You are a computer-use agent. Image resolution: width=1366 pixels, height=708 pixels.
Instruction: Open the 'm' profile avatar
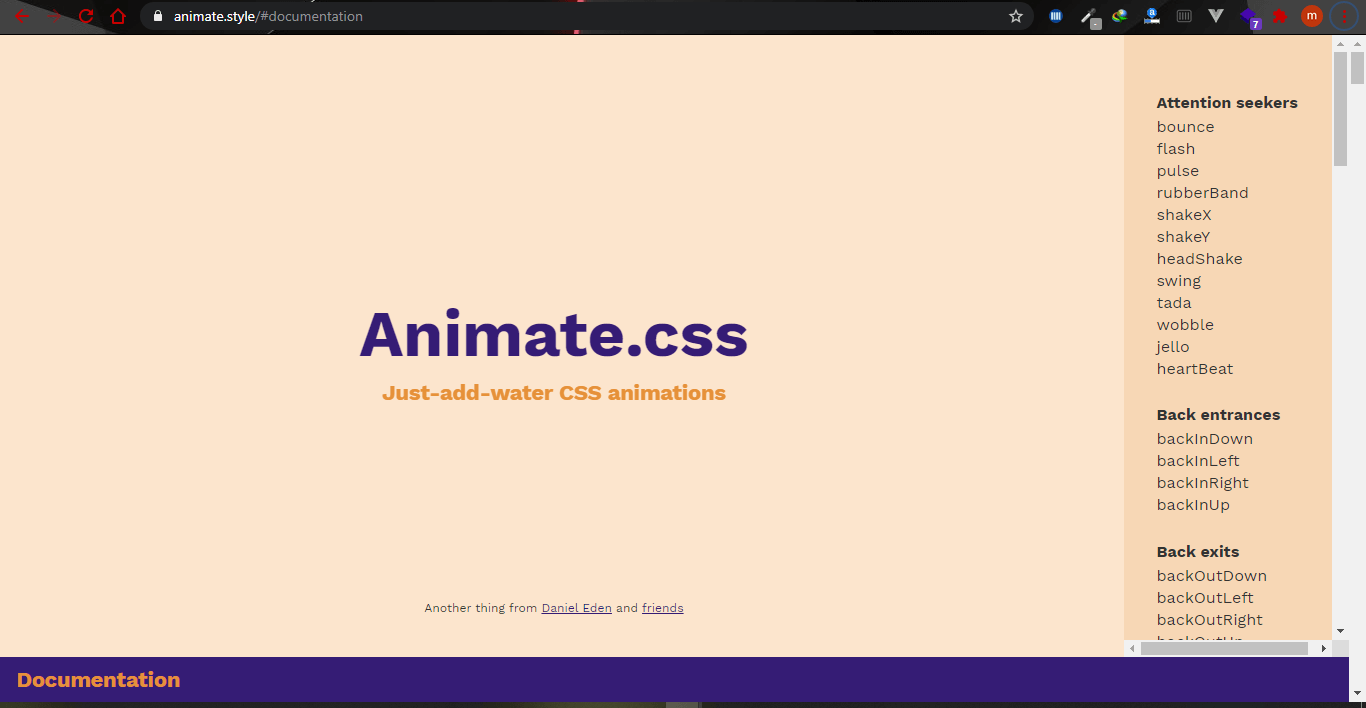pyautogui.click(x=1312, y=16)
